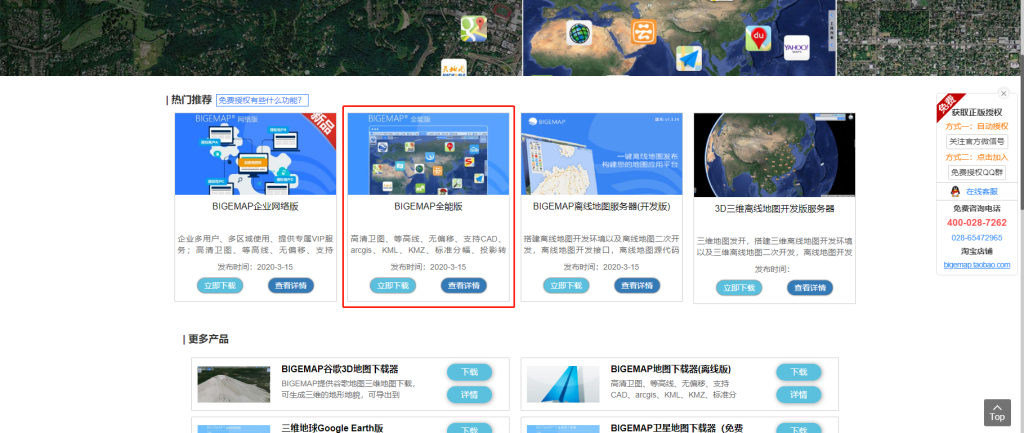Click the blue globe icon on banner

click(x=579, y=33)
